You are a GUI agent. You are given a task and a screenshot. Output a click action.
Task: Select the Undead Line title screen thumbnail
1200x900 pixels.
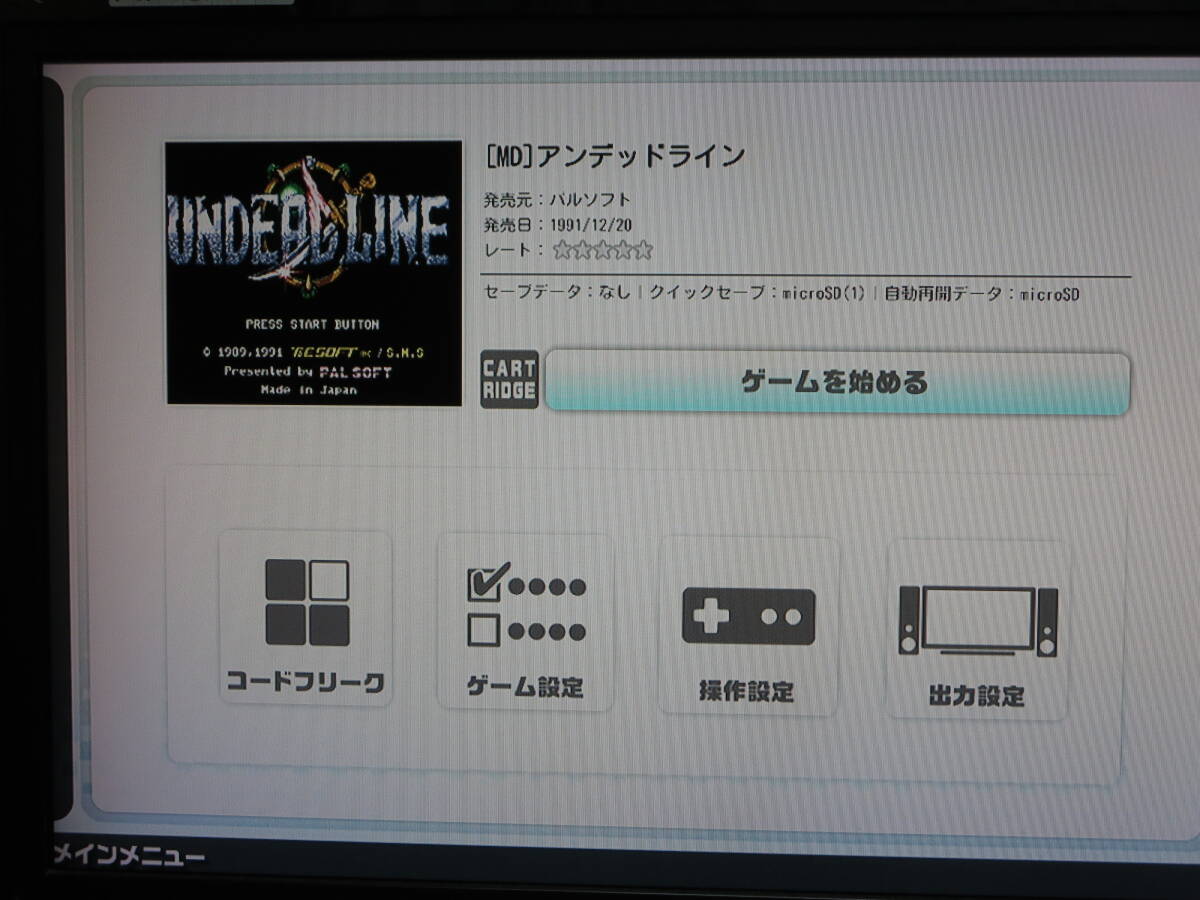pos(314,273)
